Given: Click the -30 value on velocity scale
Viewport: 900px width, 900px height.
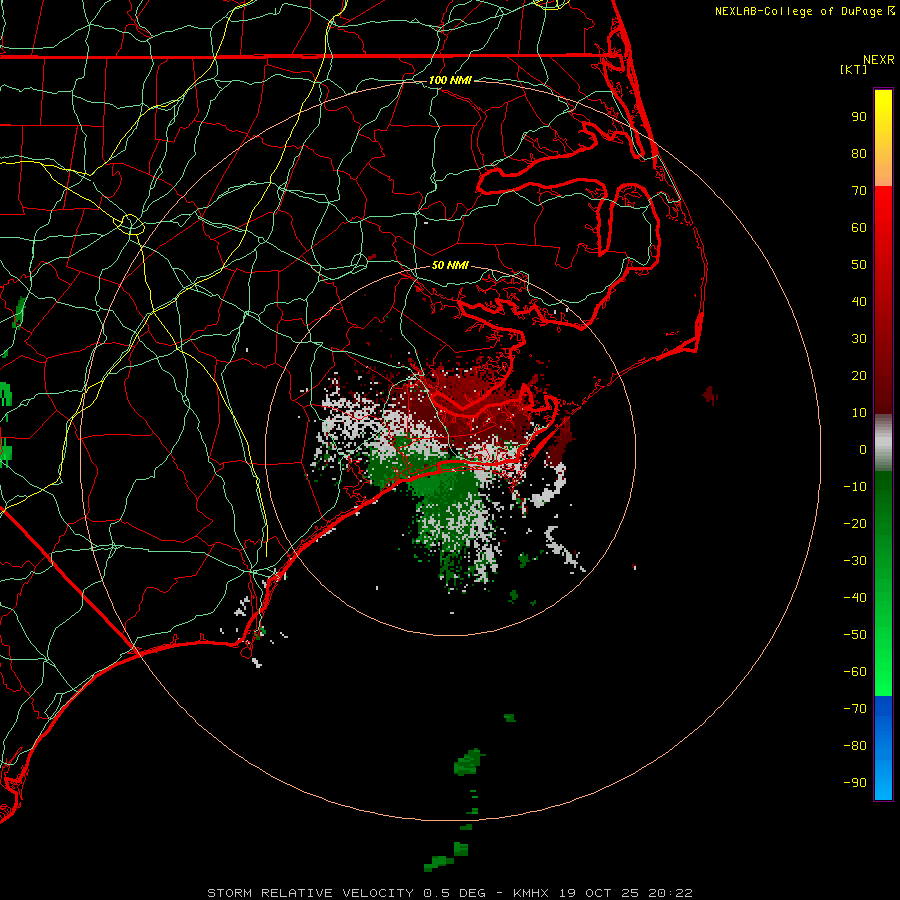Looking at the screenshot, I should coord(855,561).
